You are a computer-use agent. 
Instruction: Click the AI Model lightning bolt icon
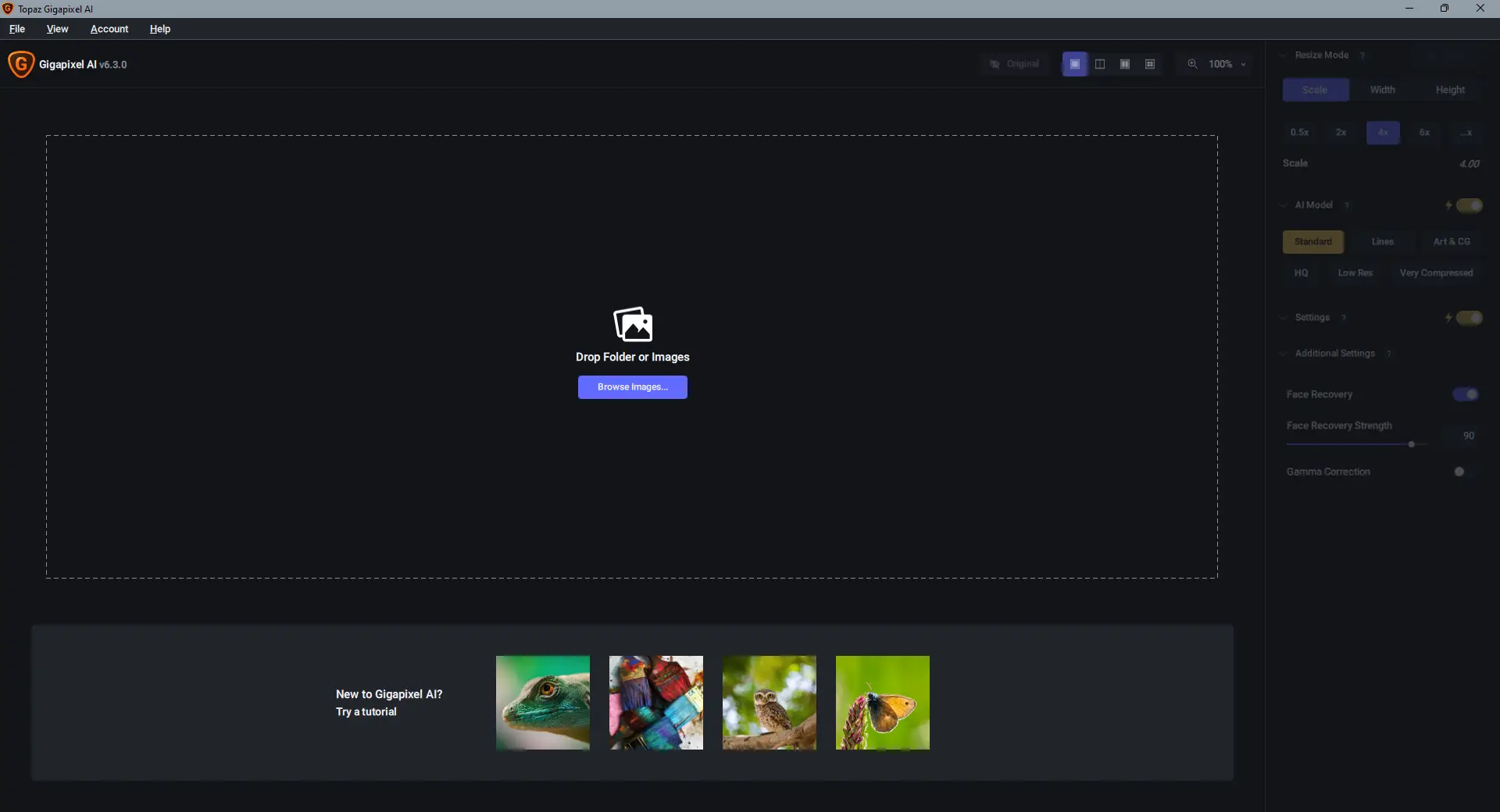click(x=1448, y=205)
